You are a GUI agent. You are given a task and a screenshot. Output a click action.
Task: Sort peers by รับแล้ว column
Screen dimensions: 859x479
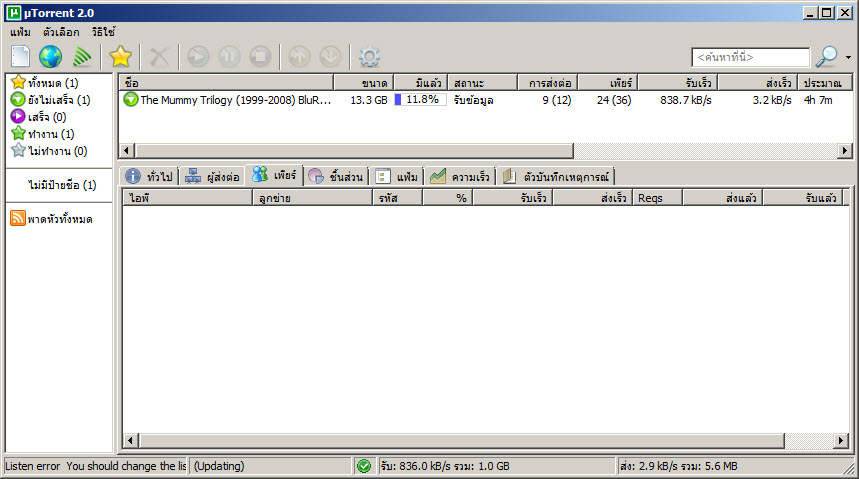coord(802,198)
